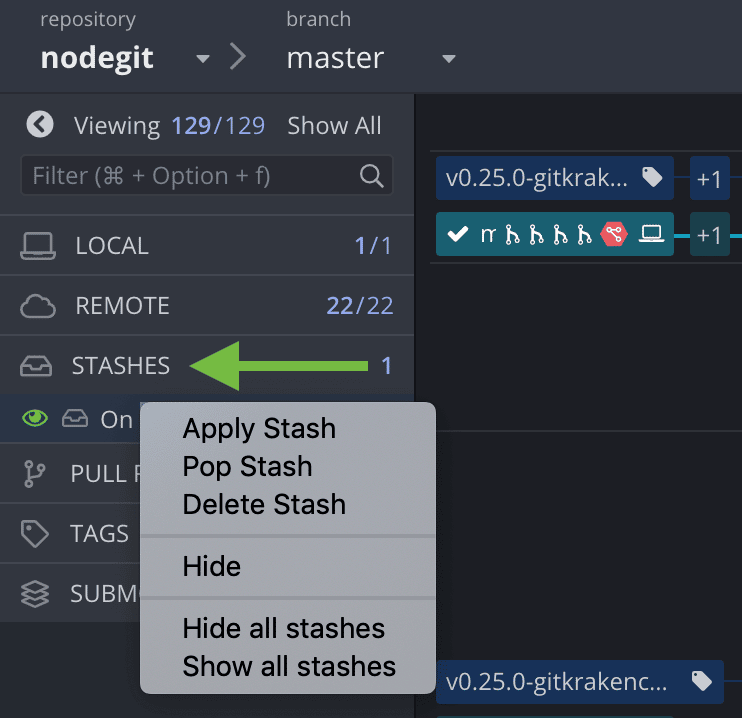Toggle the green eye on the stash row
The image size is (742, 718).
(x=36, y=419)
